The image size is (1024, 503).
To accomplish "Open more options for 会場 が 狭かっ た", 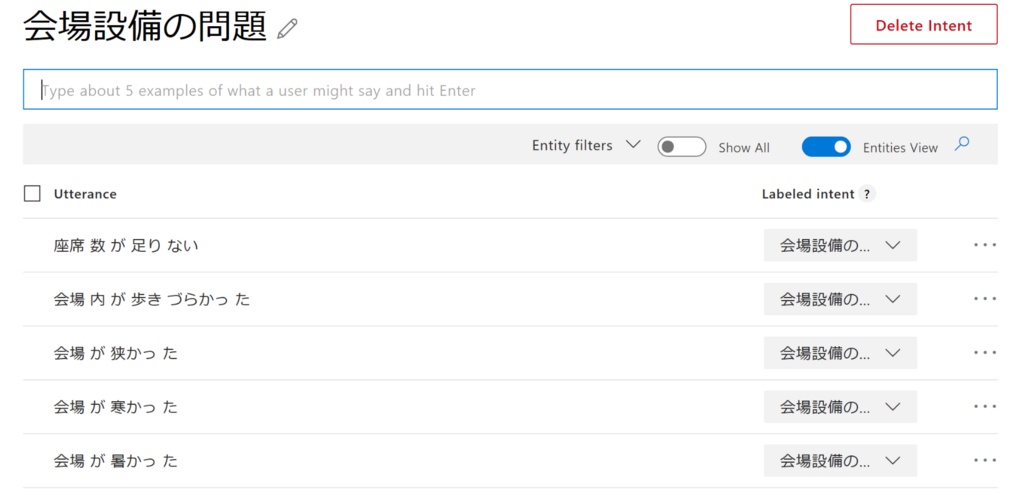I will [984, 353].
